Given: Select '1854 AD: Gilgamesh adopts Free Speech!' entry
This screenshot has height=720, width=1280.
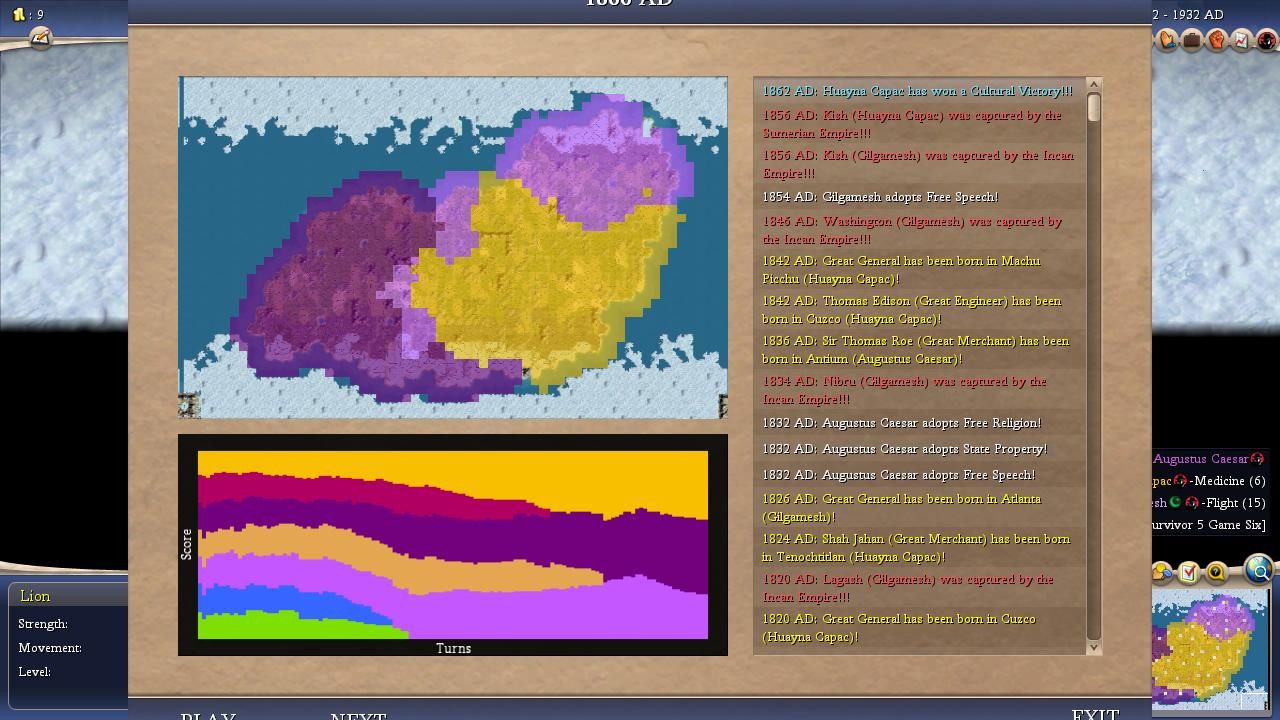Looking at the screenshot, I should click(919, 197).
